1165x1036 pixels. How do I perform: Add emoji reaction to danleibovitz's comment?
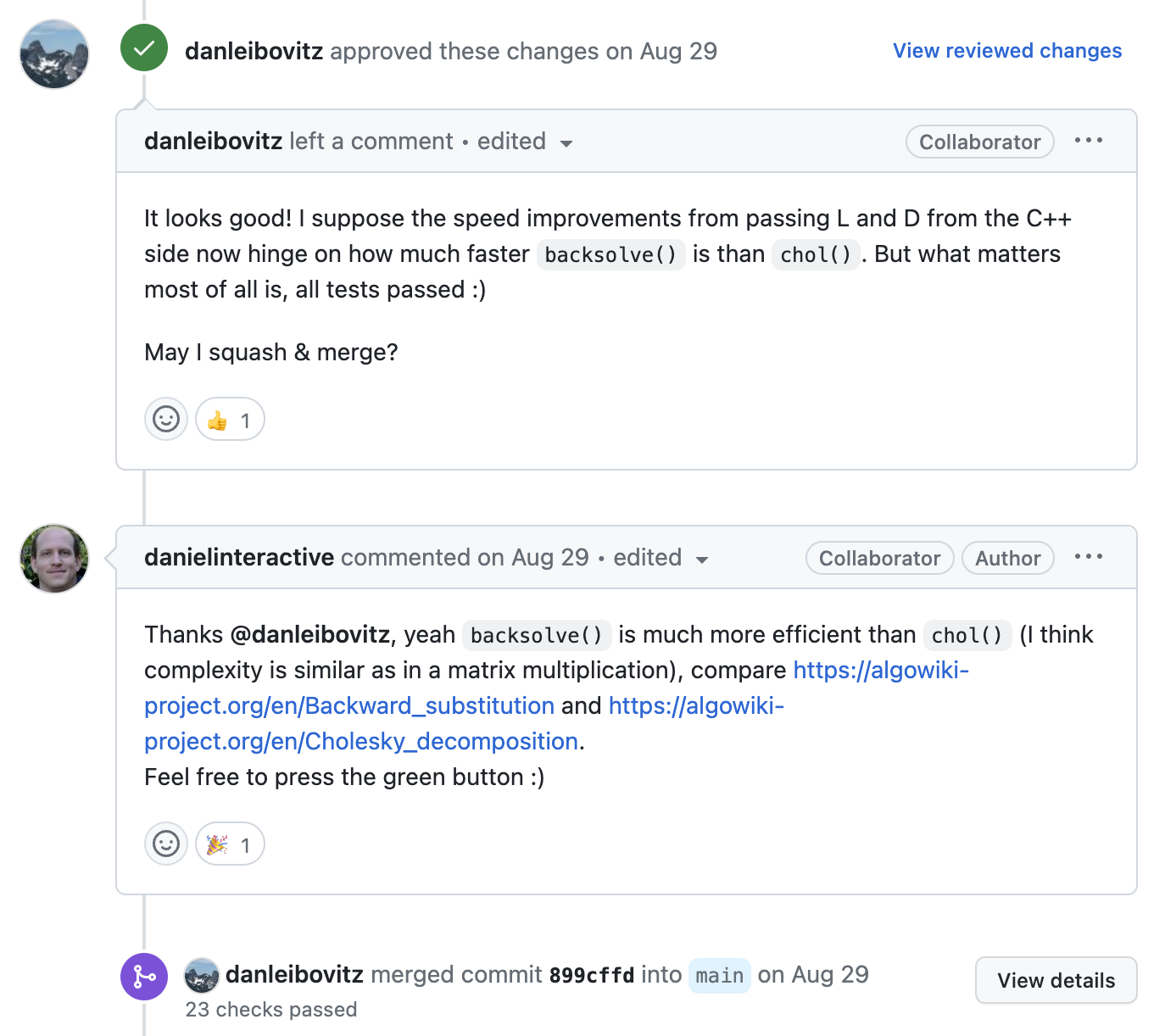(x=166, y=420)
